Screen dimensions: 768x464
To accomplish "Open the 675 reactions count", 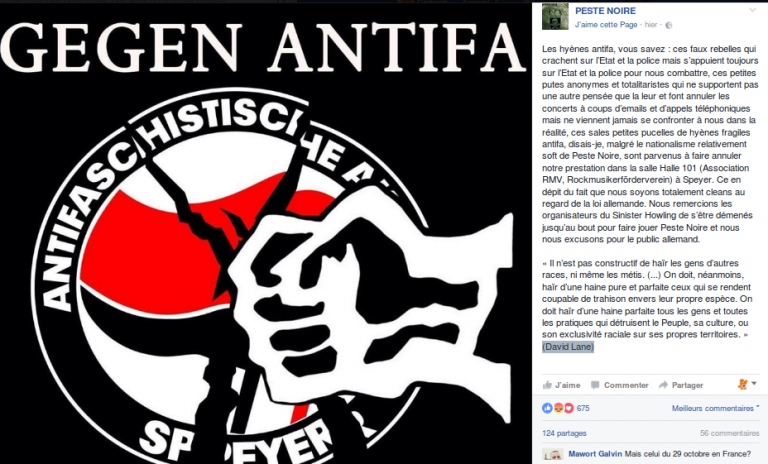I will pyautogui.click(x=583, y=408).
